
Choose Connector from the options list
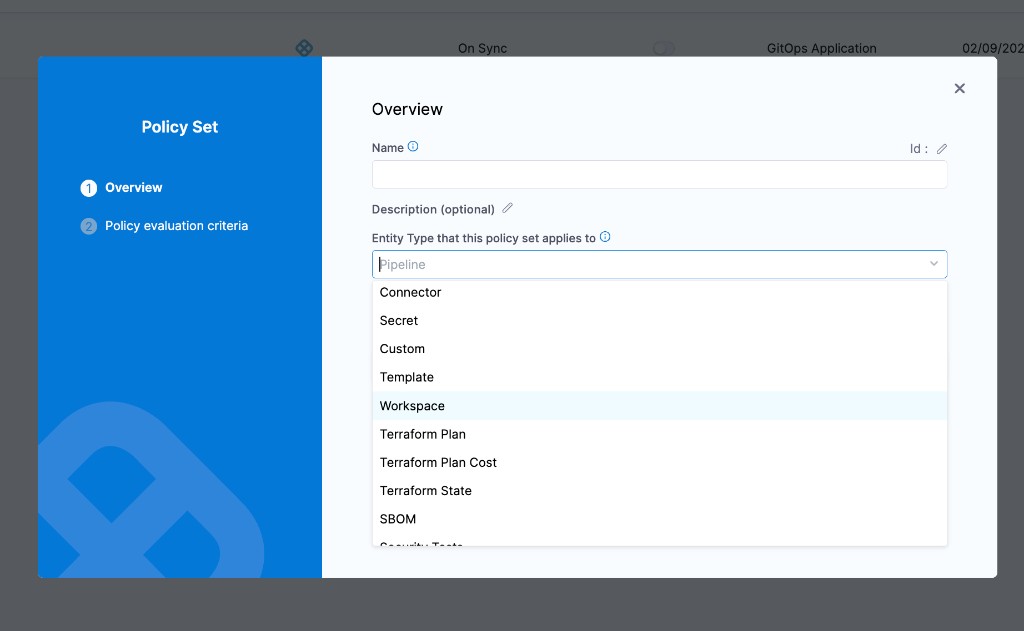coord(410,292)
